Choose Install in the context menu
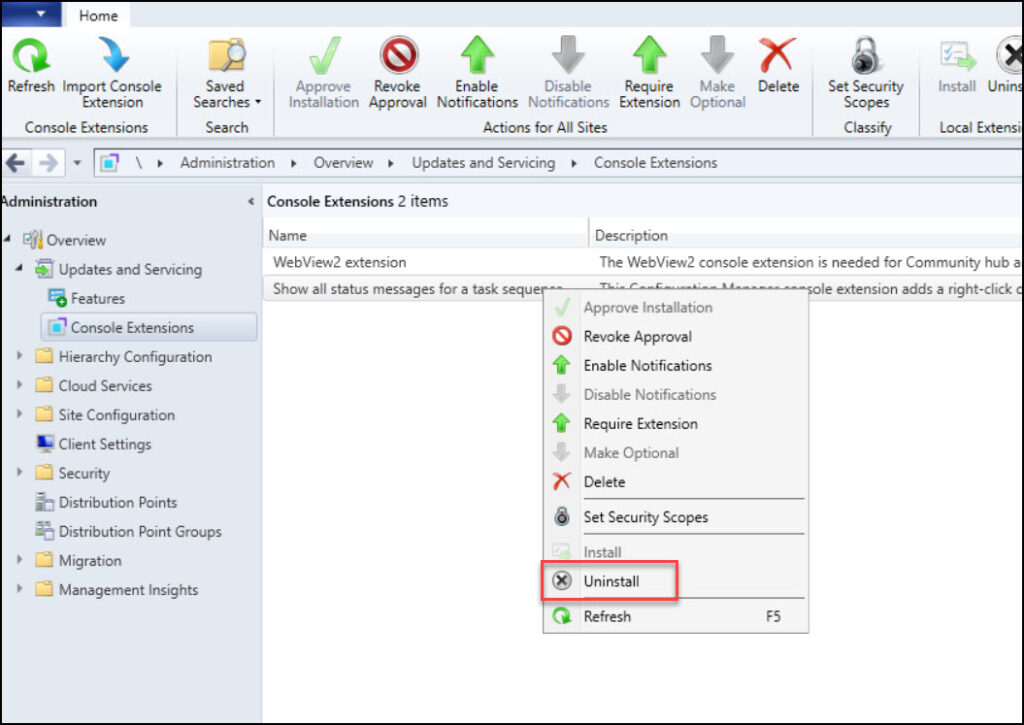Screen dimensions: 1024x725 (x=676, y=552)
